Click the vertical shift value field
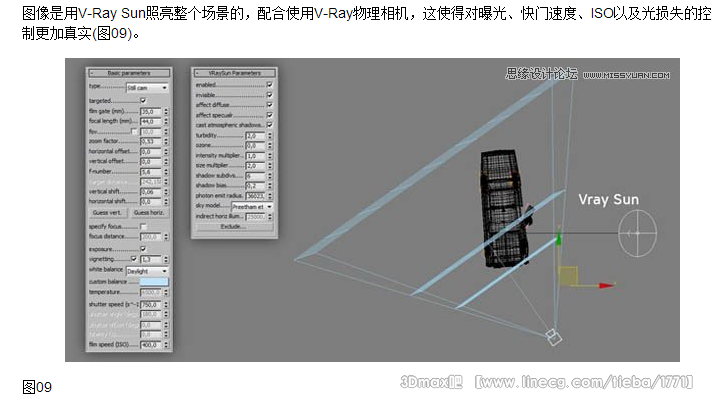 click(151, 191)
